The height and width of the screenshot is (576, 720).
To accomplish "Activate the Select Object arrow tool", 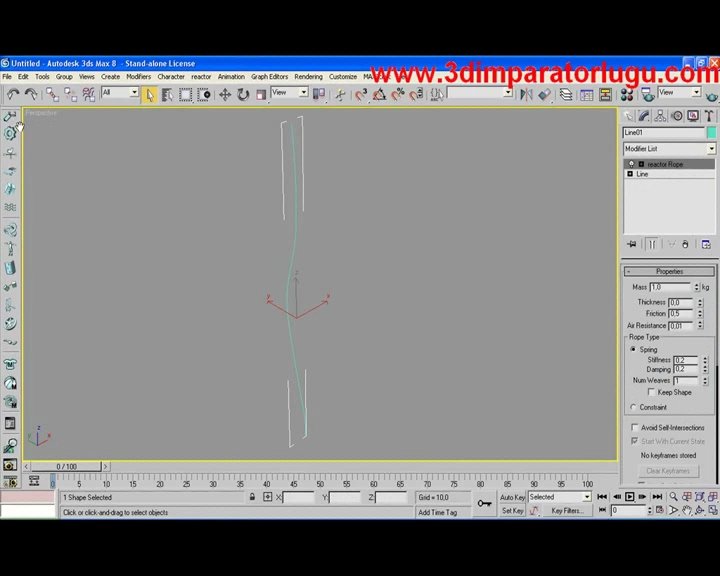I will [149, 95].
